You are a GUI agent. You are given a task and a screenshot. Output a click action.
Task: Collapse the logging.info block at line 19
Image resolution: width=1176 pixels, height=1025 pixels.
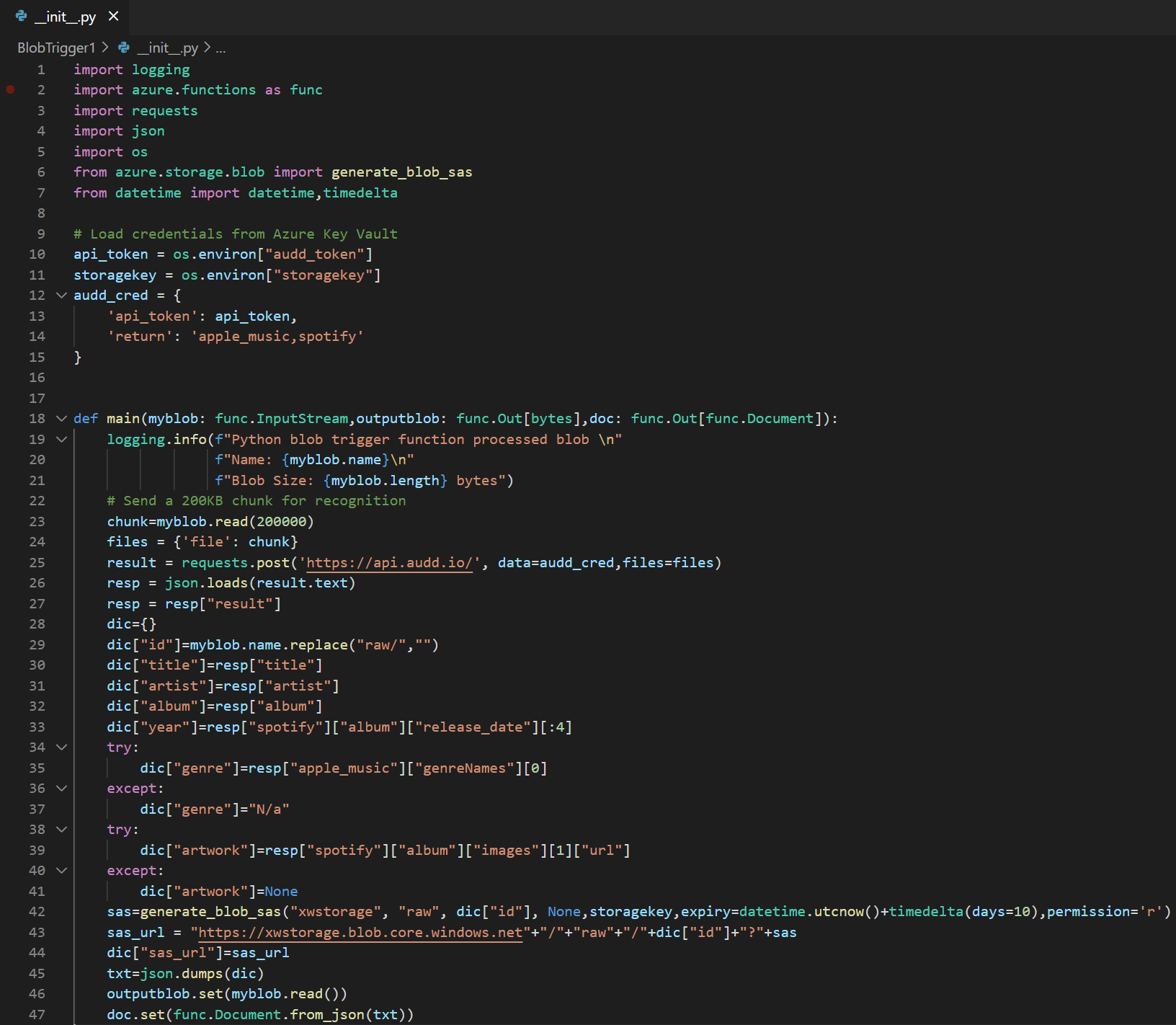(61, 439)
